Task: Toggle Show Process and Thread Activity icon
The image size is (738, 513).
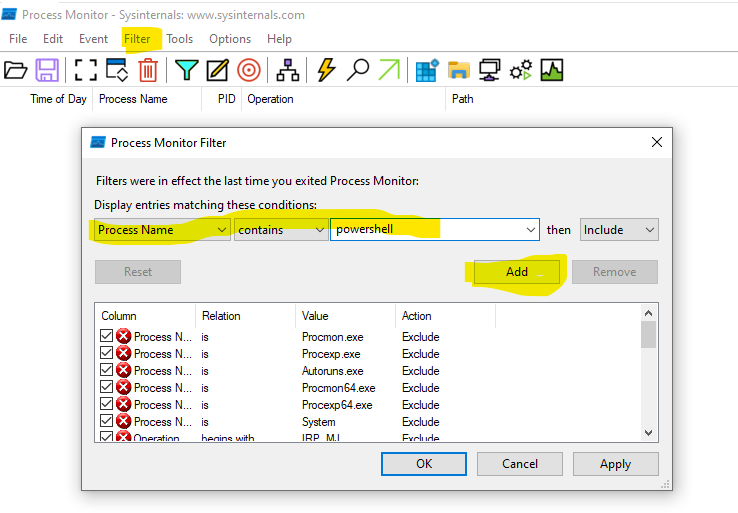Action: 521,71
